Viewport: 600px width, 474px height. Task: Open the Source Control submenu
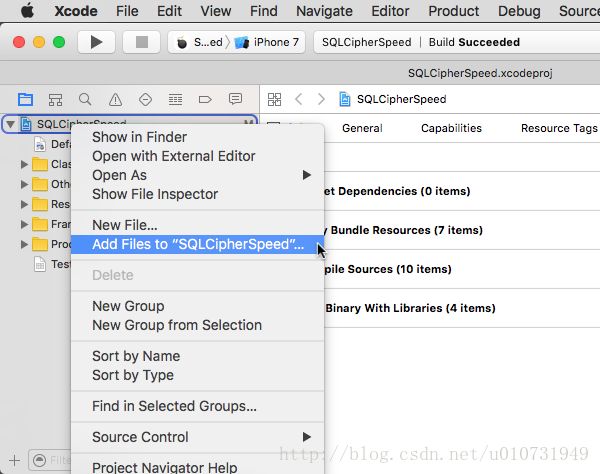pos(197,437)
